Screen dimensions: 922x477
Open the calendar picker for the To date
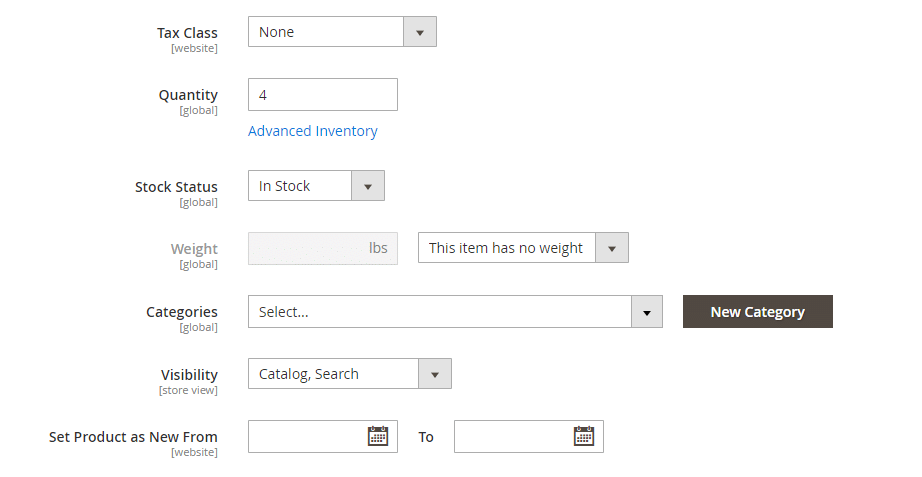pyautogui.click(x=584, y=436)
